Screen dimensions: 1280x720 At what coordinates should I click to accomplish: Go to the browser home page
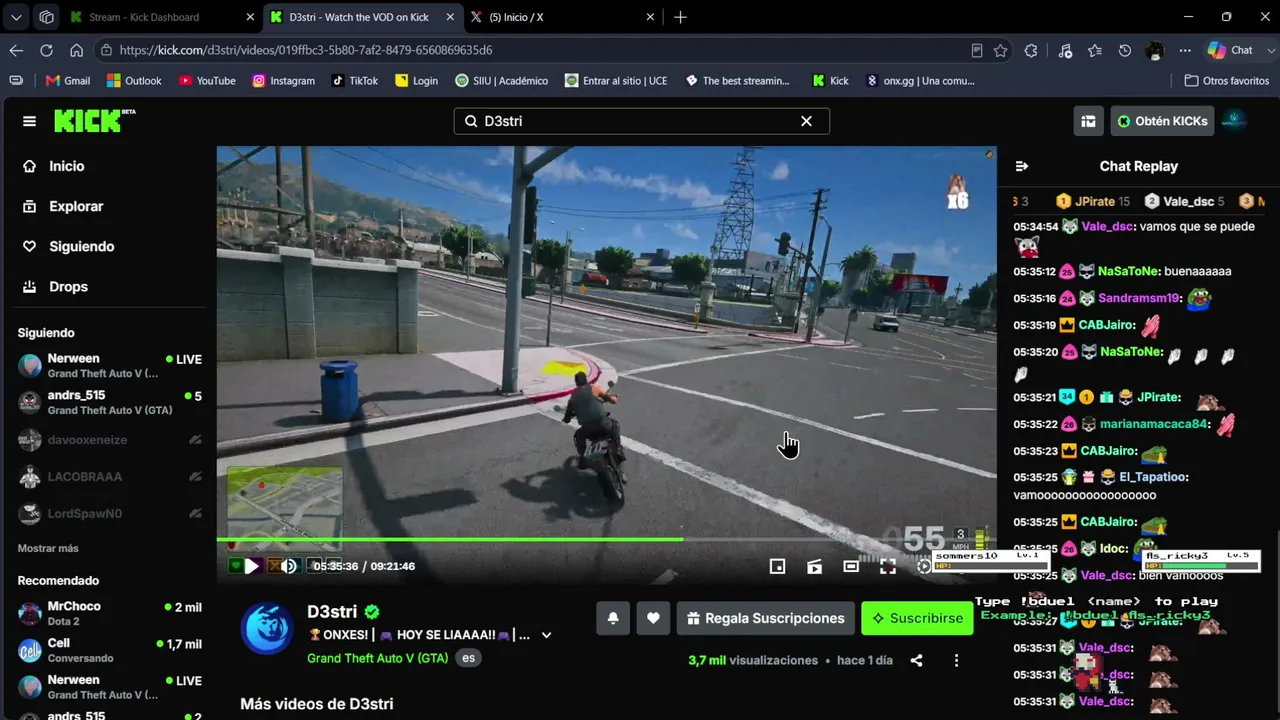coord(76,50)
